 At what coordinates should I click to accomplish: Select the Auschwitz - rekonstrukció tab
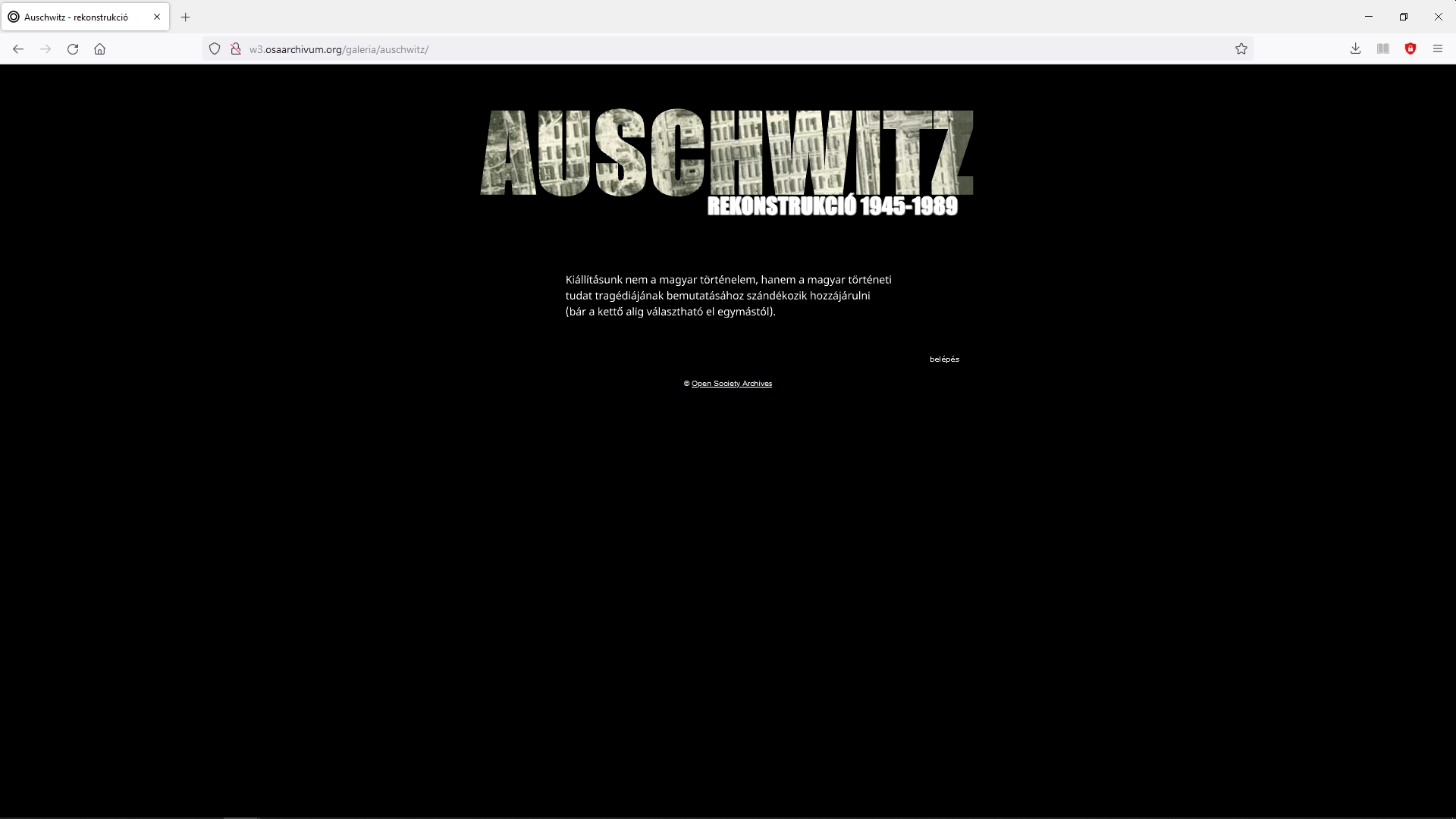click(x=76, y=17)
